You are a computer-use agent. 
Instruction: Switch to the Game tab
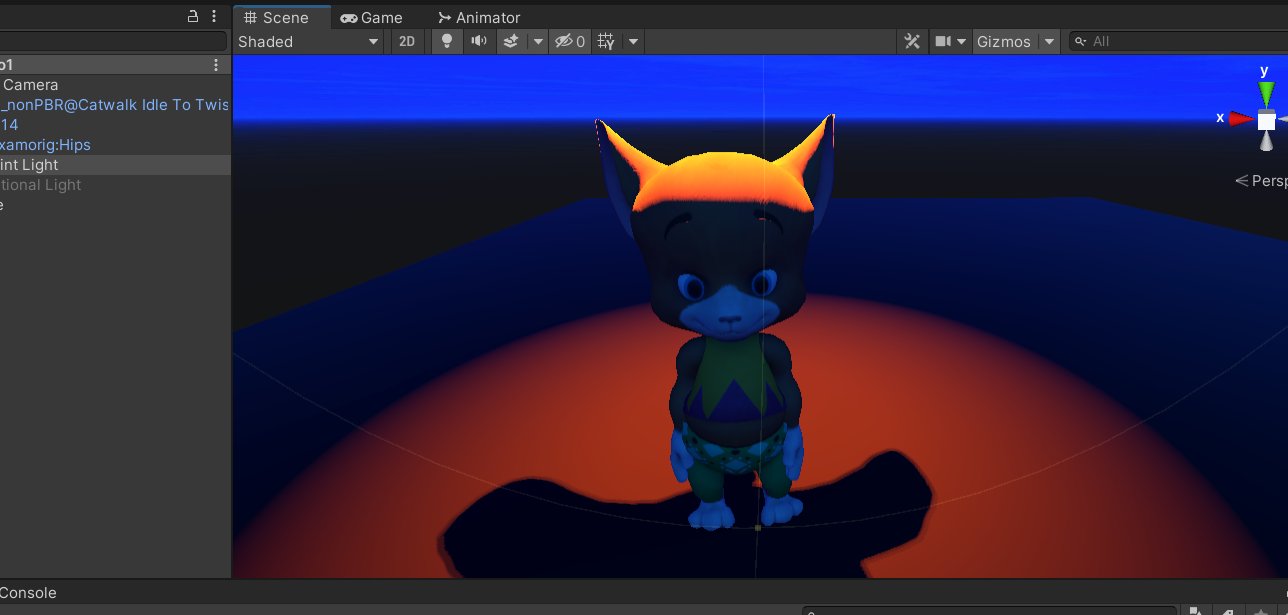[x=371, y=17]
